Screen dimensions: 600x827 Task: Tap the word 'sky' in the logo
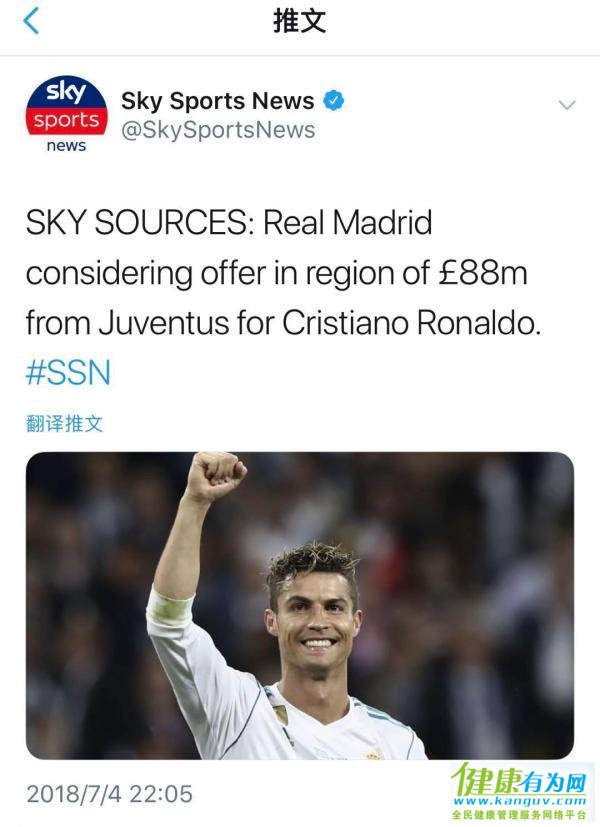(x=66, y=92)
